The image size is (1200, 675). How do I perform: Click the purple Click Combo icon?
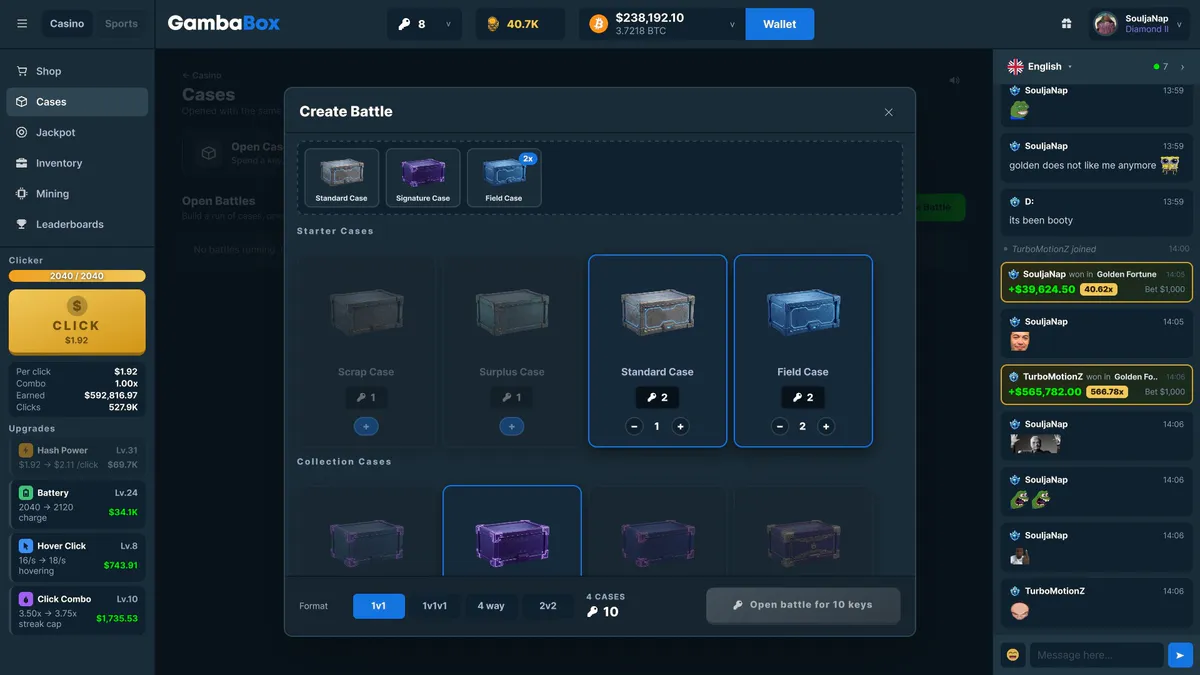[26, 599]
